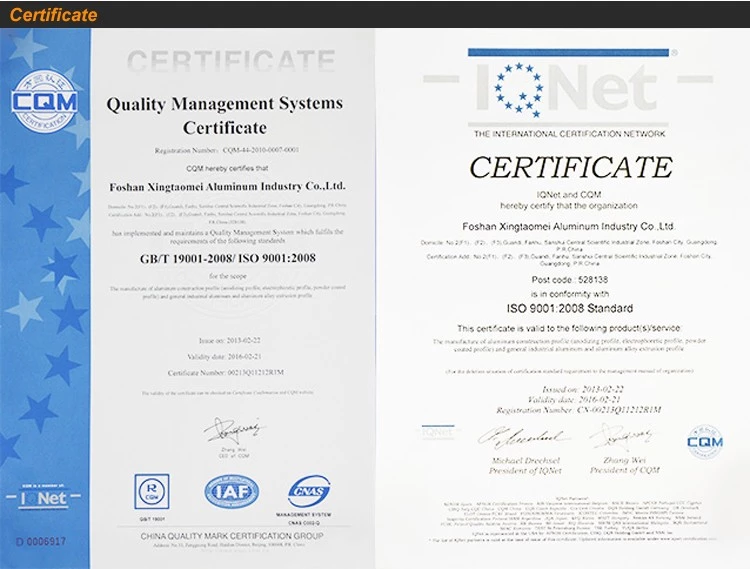Click Michael Drechsel's signature

[523, 437]
